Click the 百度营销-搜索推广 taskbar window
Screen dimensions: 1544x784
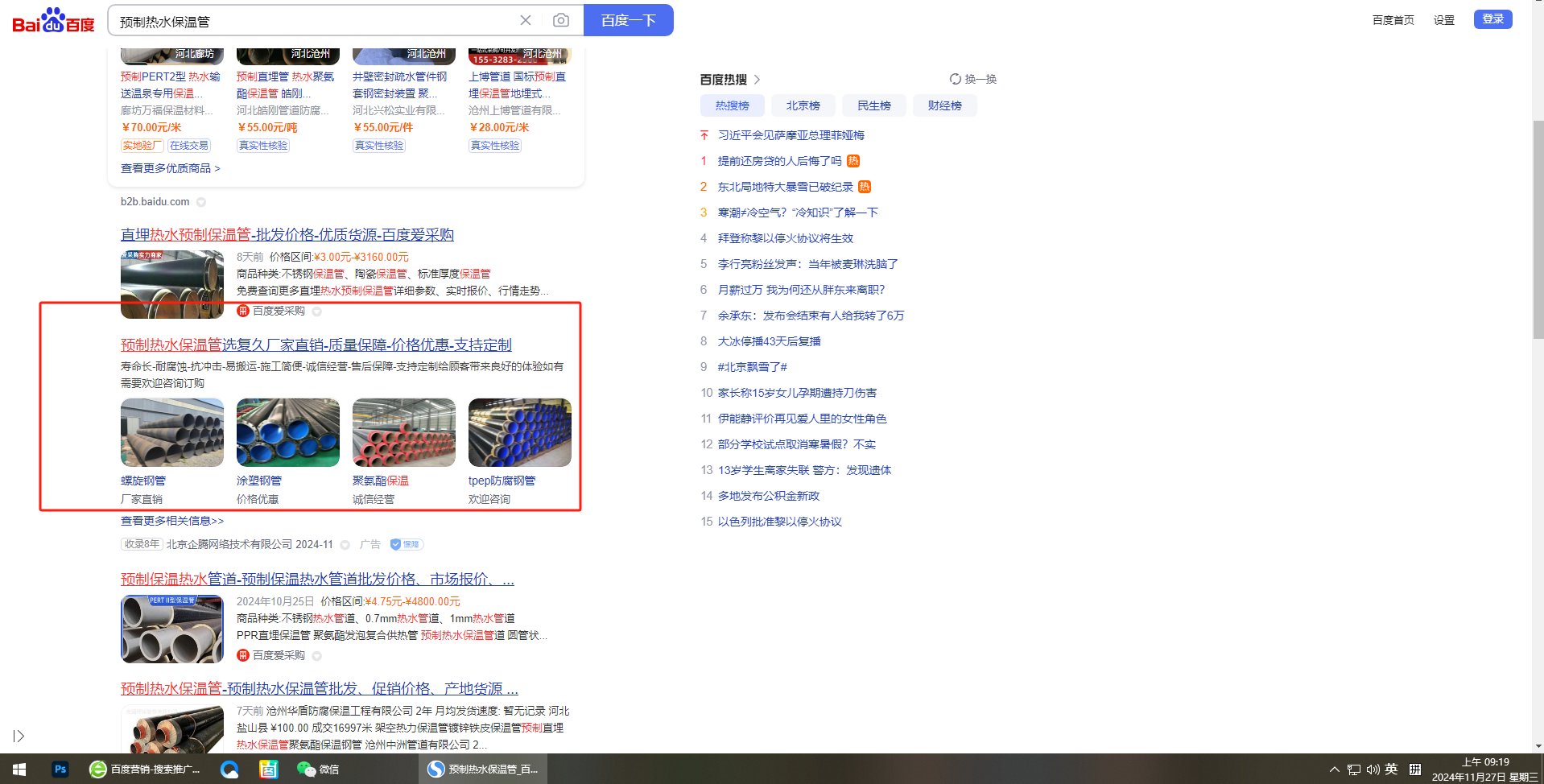(x=146, y=770)
